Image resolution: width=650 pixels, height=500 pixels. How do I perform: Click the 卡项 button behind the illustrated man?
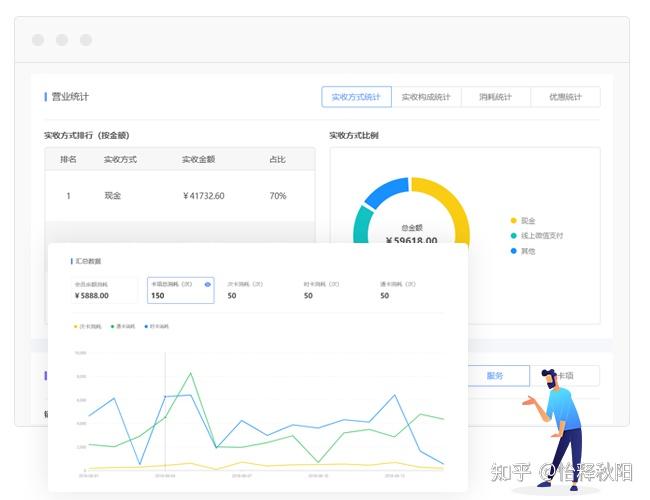pyautogui.click(x=565, y=376)
